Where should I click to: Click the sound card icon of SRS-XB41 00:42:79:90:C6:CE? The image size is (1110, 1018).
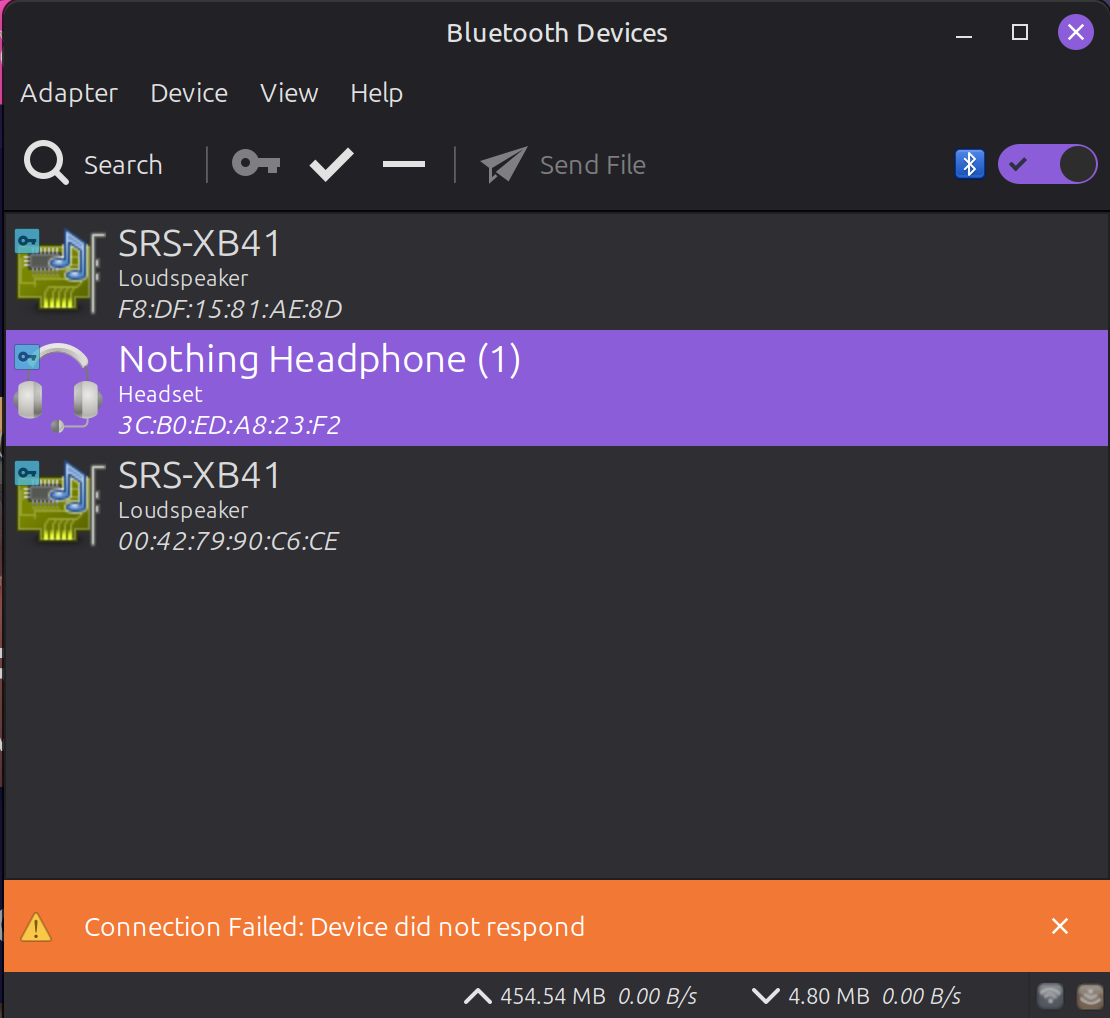[60, 504]
